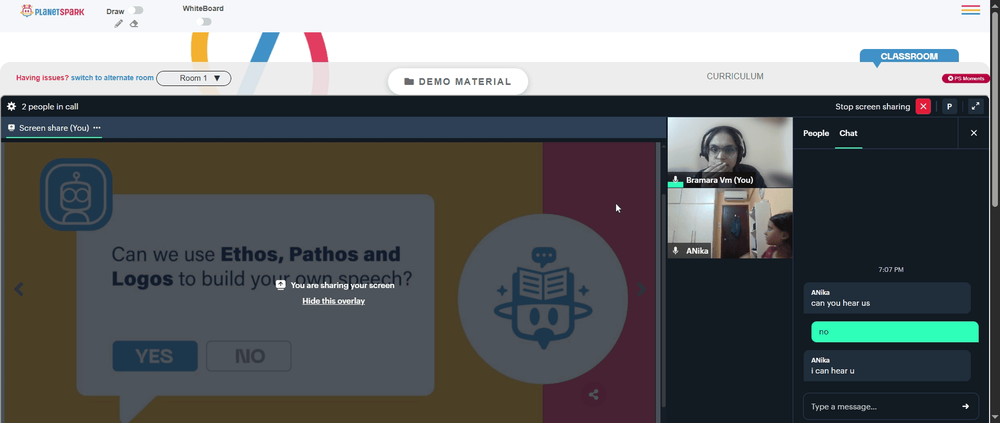Send the chat message arrow
This screenshot has height=423, width=1000.
click(x=966, y=406)
